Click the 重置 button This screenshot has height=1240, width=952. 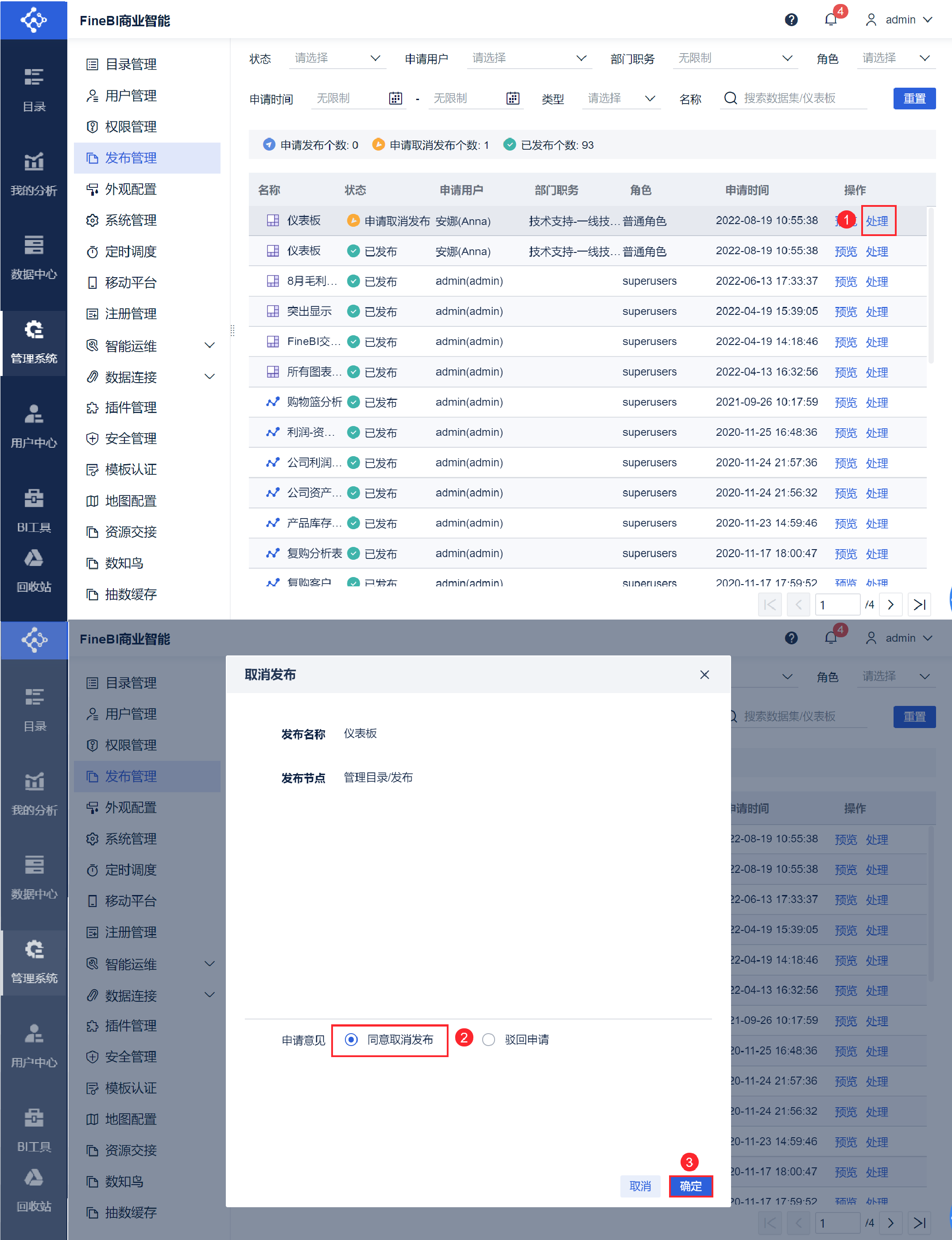pos(913,99)
